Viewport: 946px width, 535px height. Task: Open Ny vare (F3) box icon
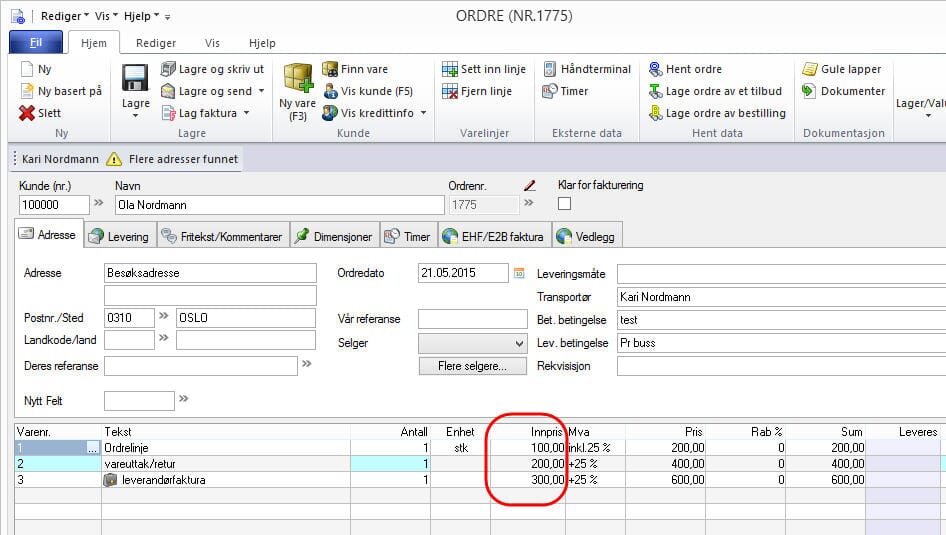tap(297, 78)
